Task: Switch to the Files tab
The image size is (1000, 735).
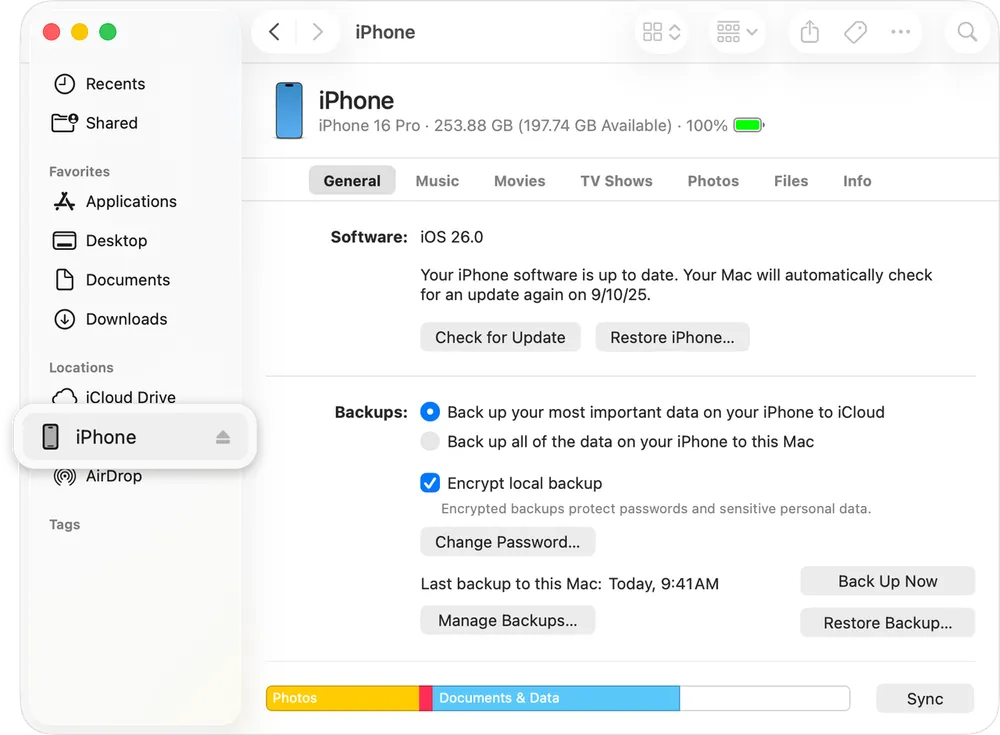Action: pos(791,181)
